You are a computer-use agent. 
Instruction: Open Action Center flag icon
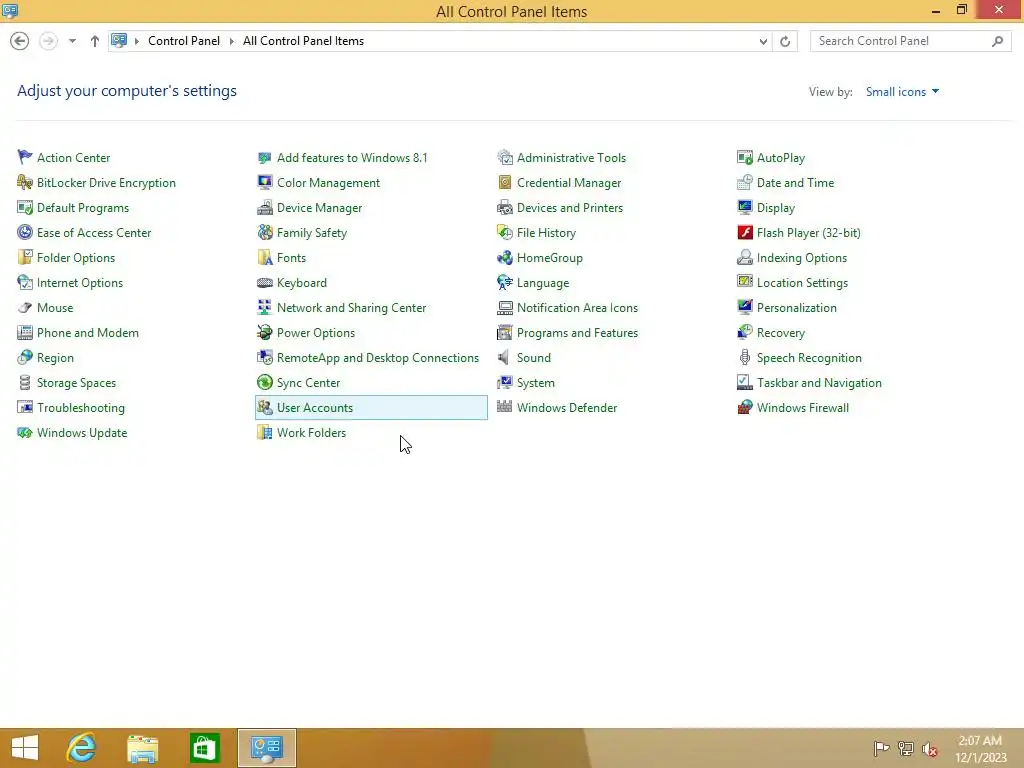pos(25,157)
